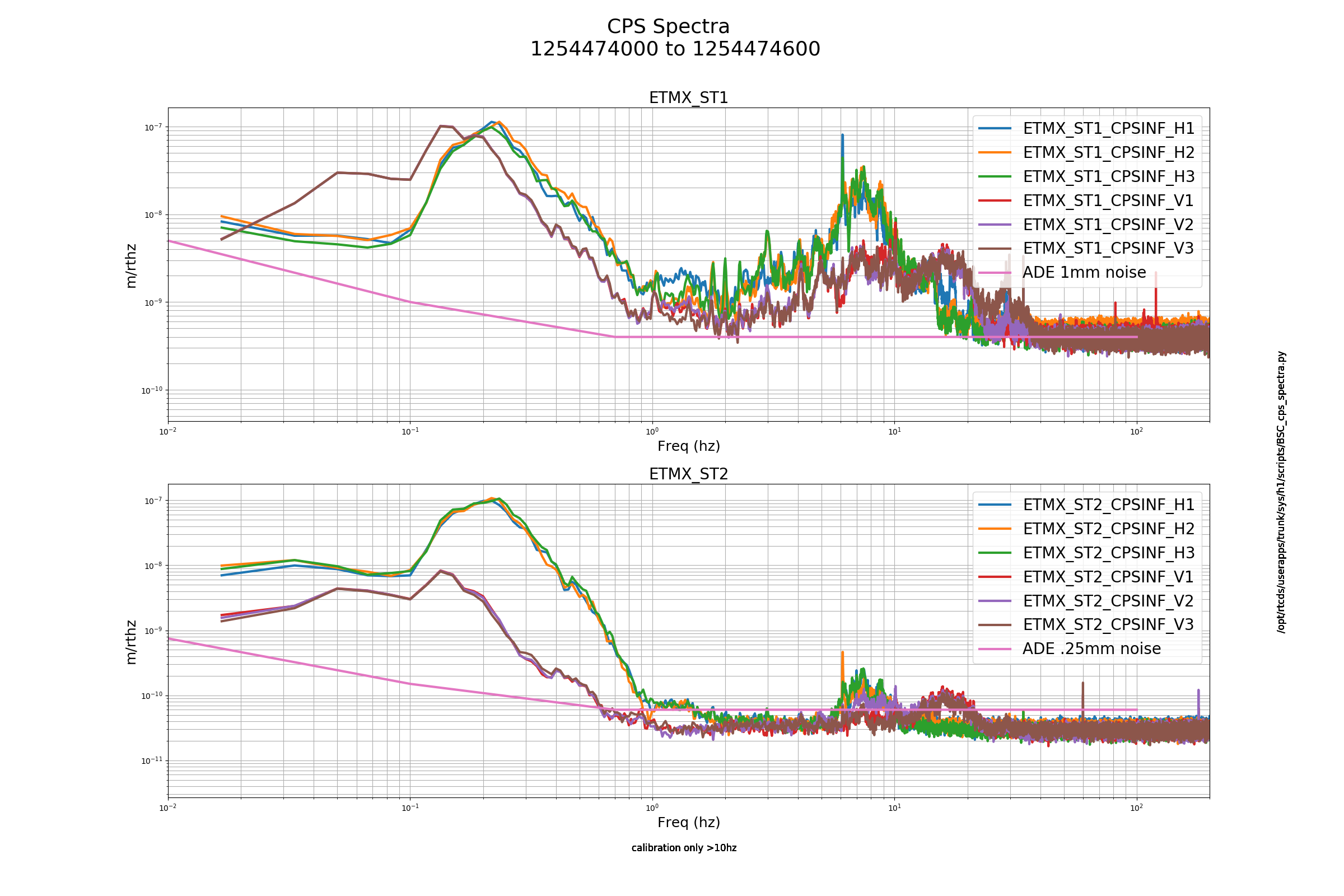This screenshot has width=1344, height=896.
Task: Click the 10⁻² x-axis tick label under ETMX_ST2 plot
Action: pyautogui.click(x=168, y=808)
